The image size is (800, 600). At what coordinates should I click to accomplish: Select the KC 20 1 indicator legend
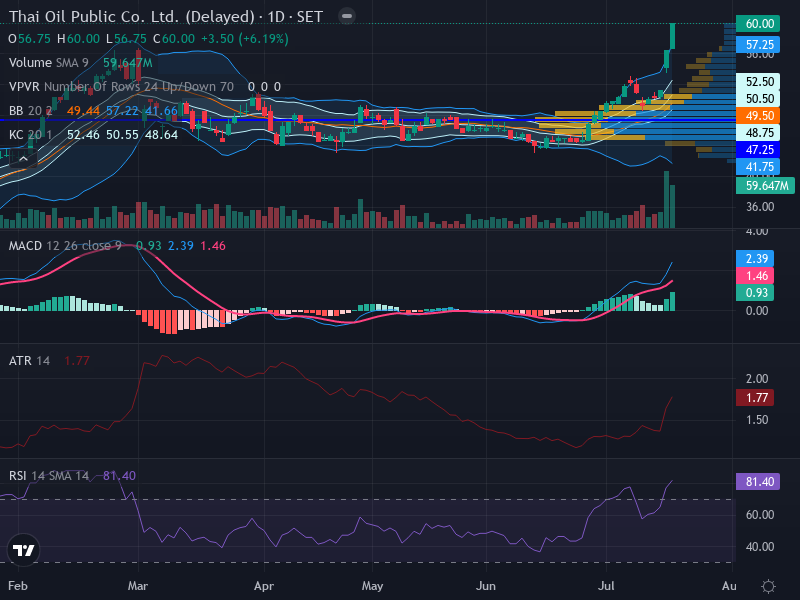tap(30, 135)
